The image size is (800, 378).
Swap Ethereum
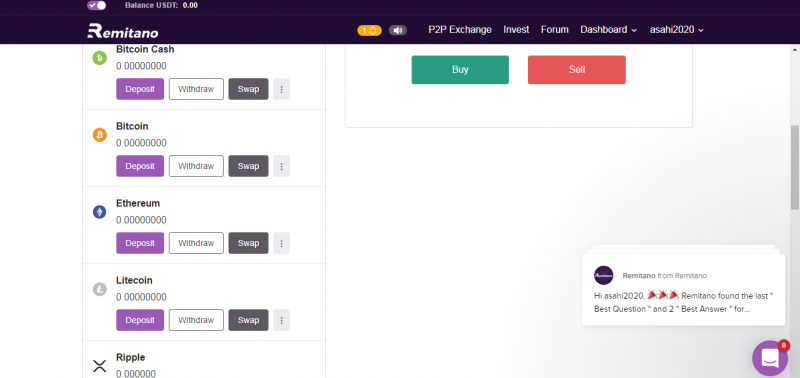[248, 243]
